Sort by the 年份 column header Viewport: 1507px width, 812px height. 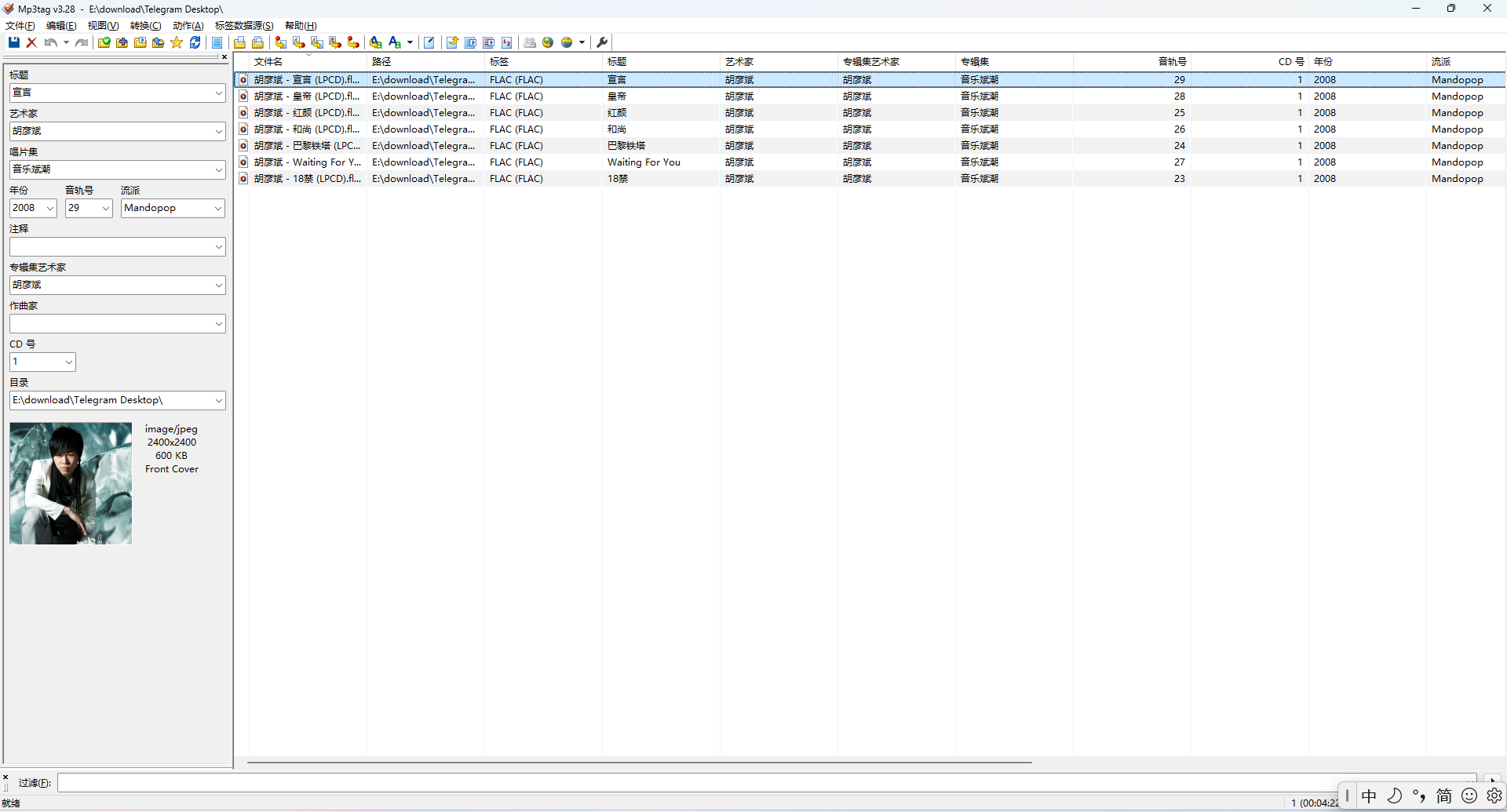1367,61
